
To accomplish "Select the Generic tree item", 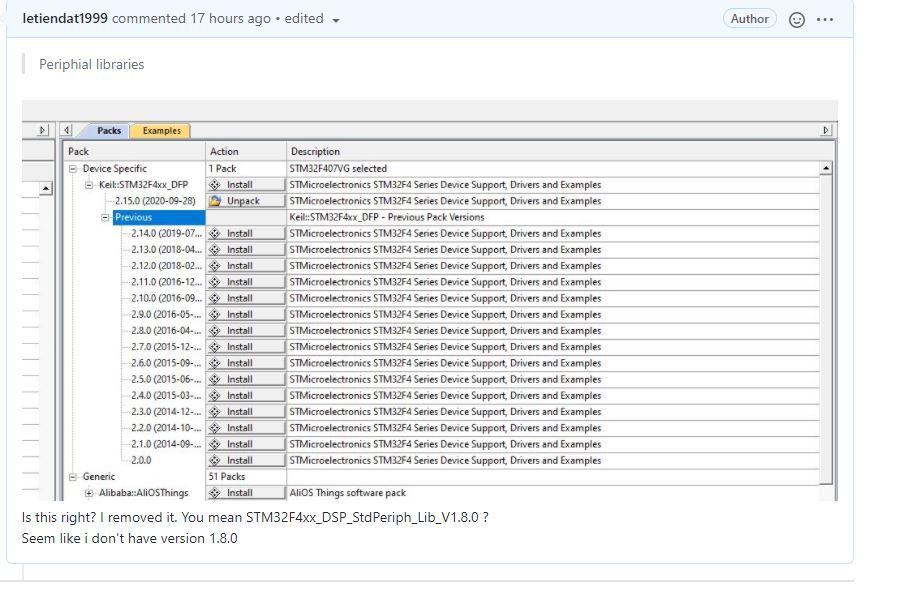I will pos(99,477).
